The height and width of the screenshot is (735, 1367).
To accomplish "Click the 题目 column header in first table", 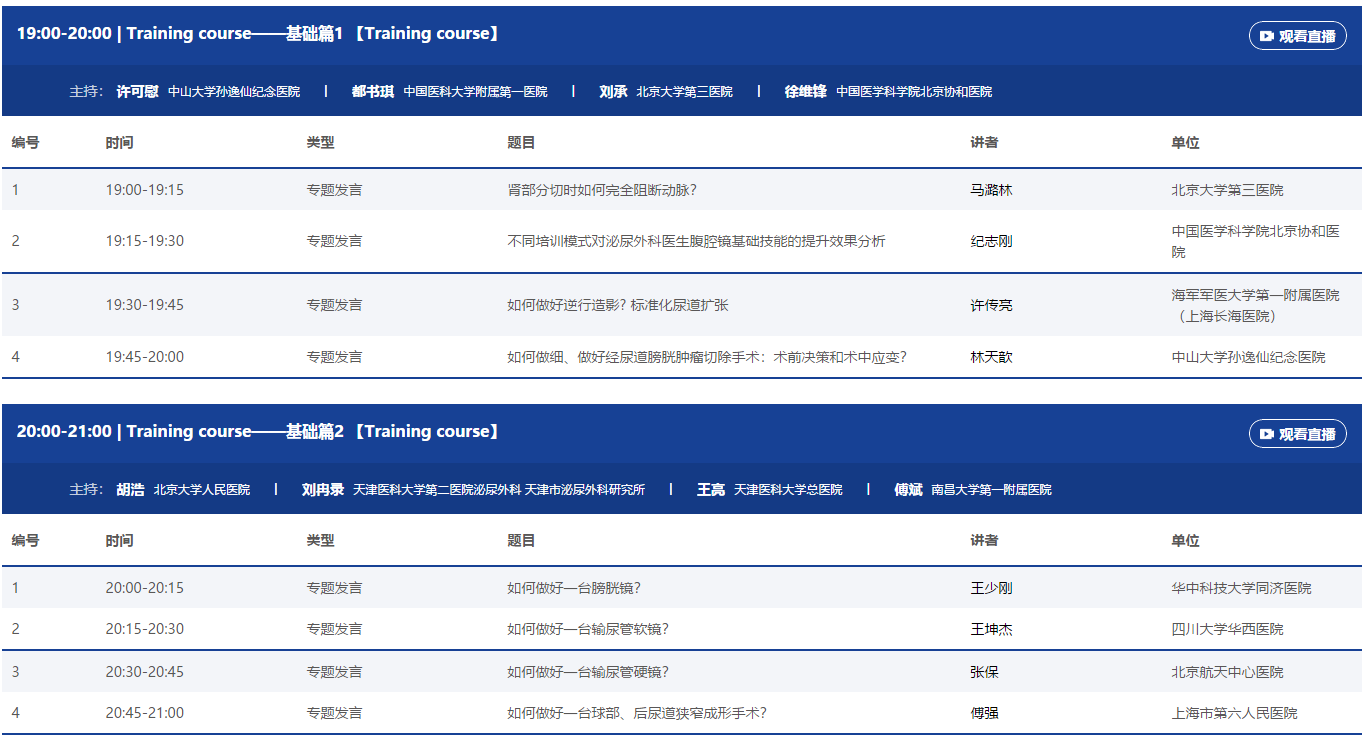I will click(521, 143).
